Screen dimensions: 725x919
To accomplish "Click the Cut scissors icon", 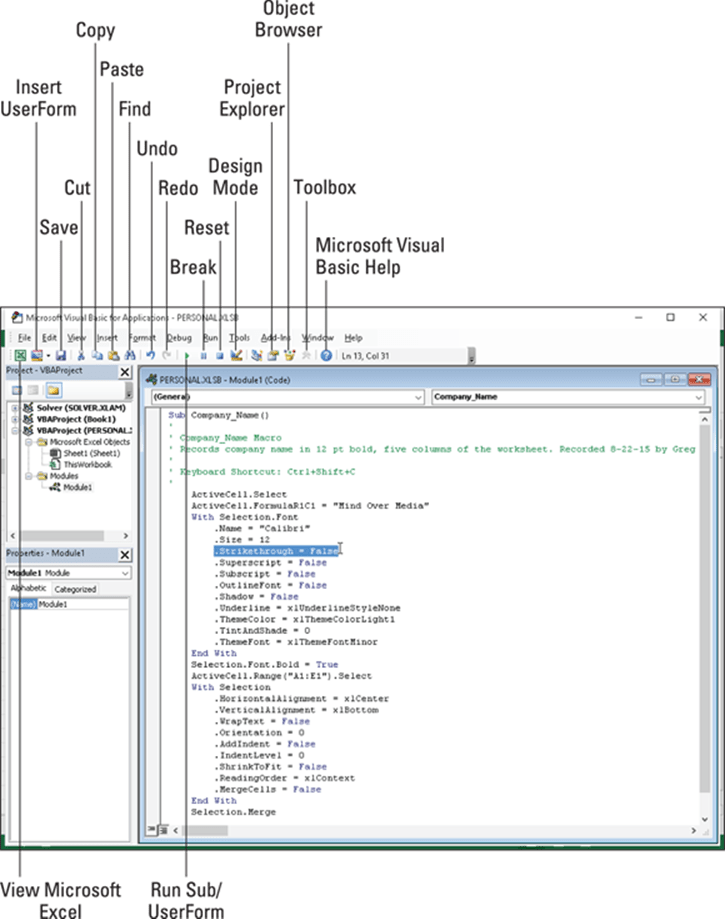I will pyautogui.click(x=81, y=355).
